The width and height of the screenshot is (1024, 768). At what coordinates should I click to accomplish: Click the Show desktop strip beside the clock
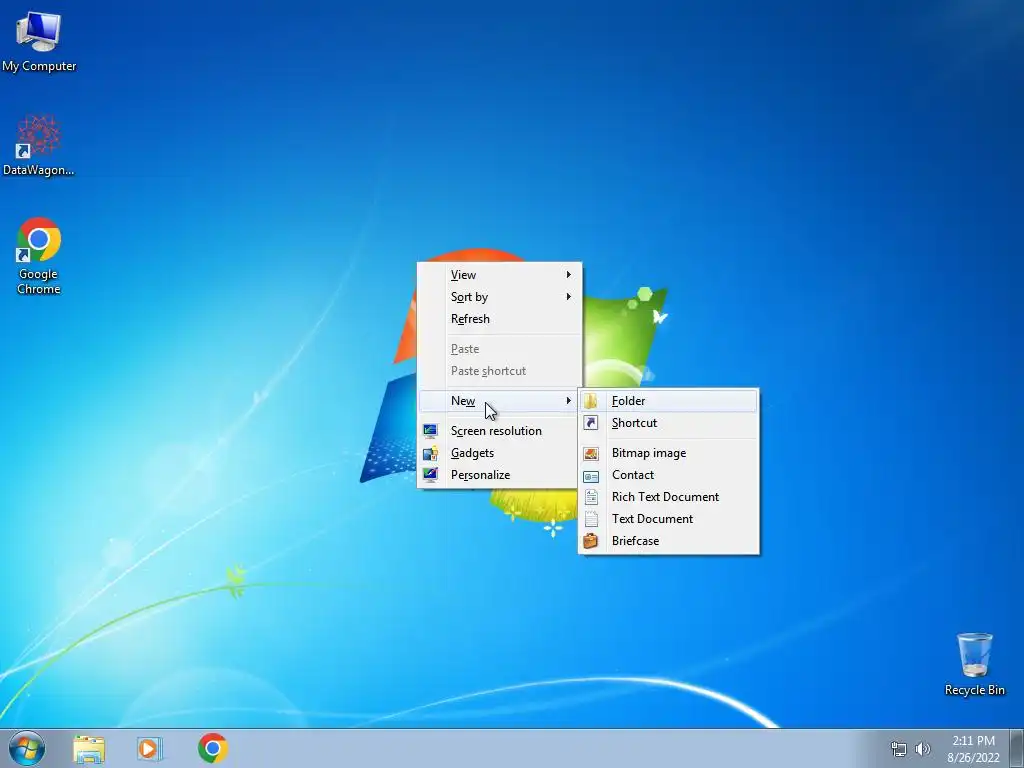point(1017,748)
